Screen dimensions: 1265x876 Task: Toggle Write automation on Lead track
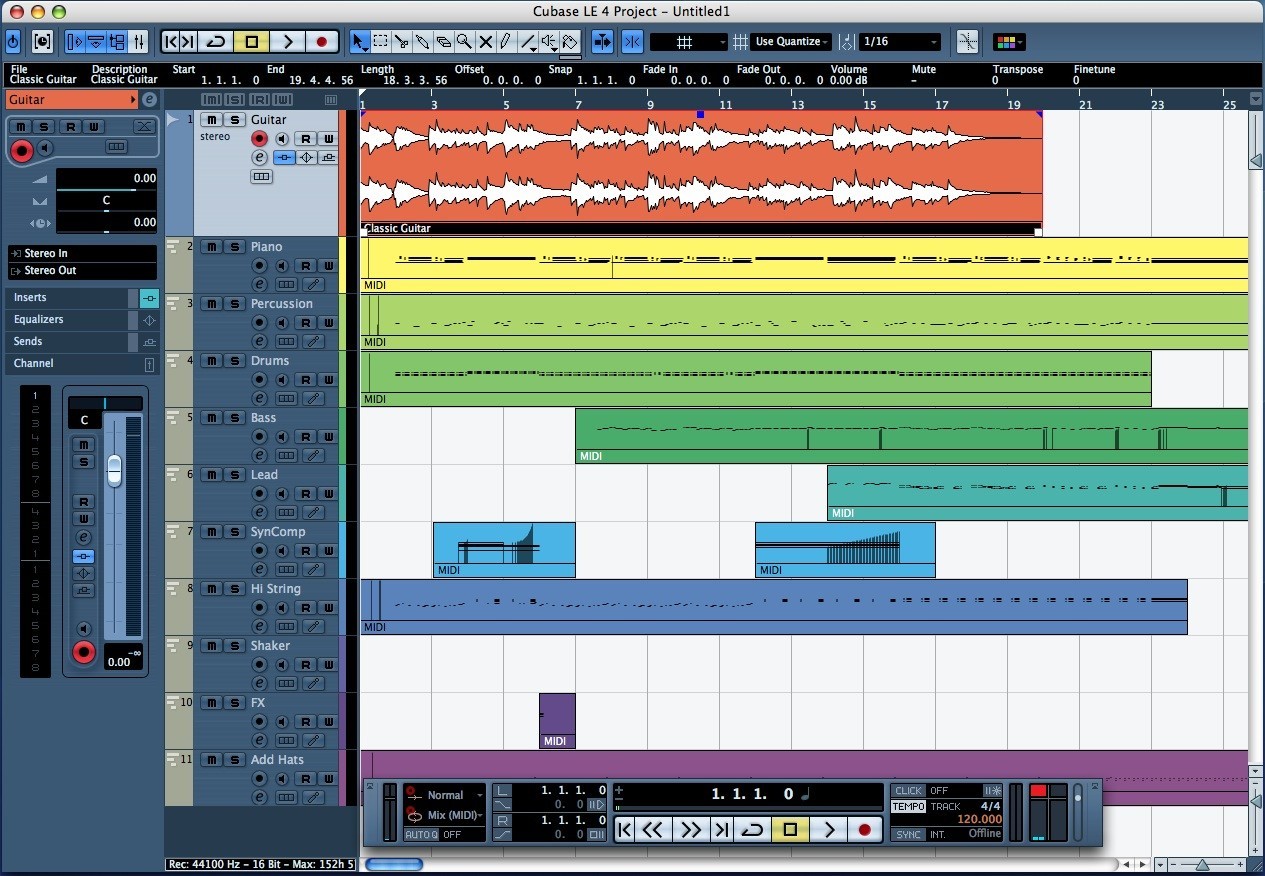point(327,494)
